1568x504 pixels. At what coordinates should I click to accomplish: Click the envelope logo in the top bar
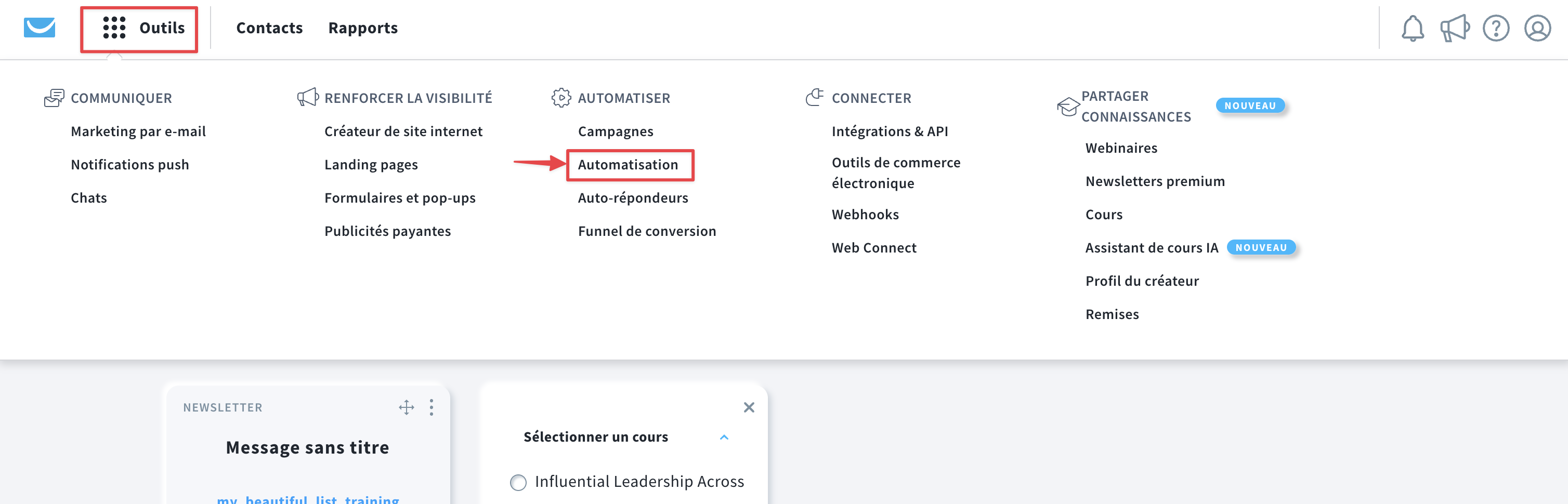pos(38,28)
